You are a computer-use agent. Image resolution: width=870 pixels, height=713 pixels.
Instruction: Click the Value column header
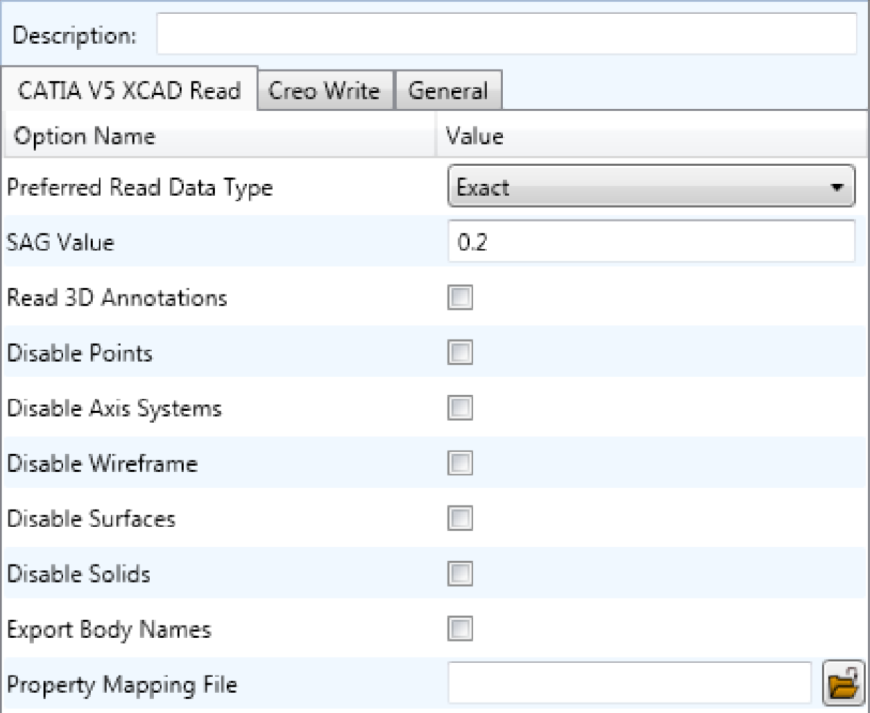[652, 135]
